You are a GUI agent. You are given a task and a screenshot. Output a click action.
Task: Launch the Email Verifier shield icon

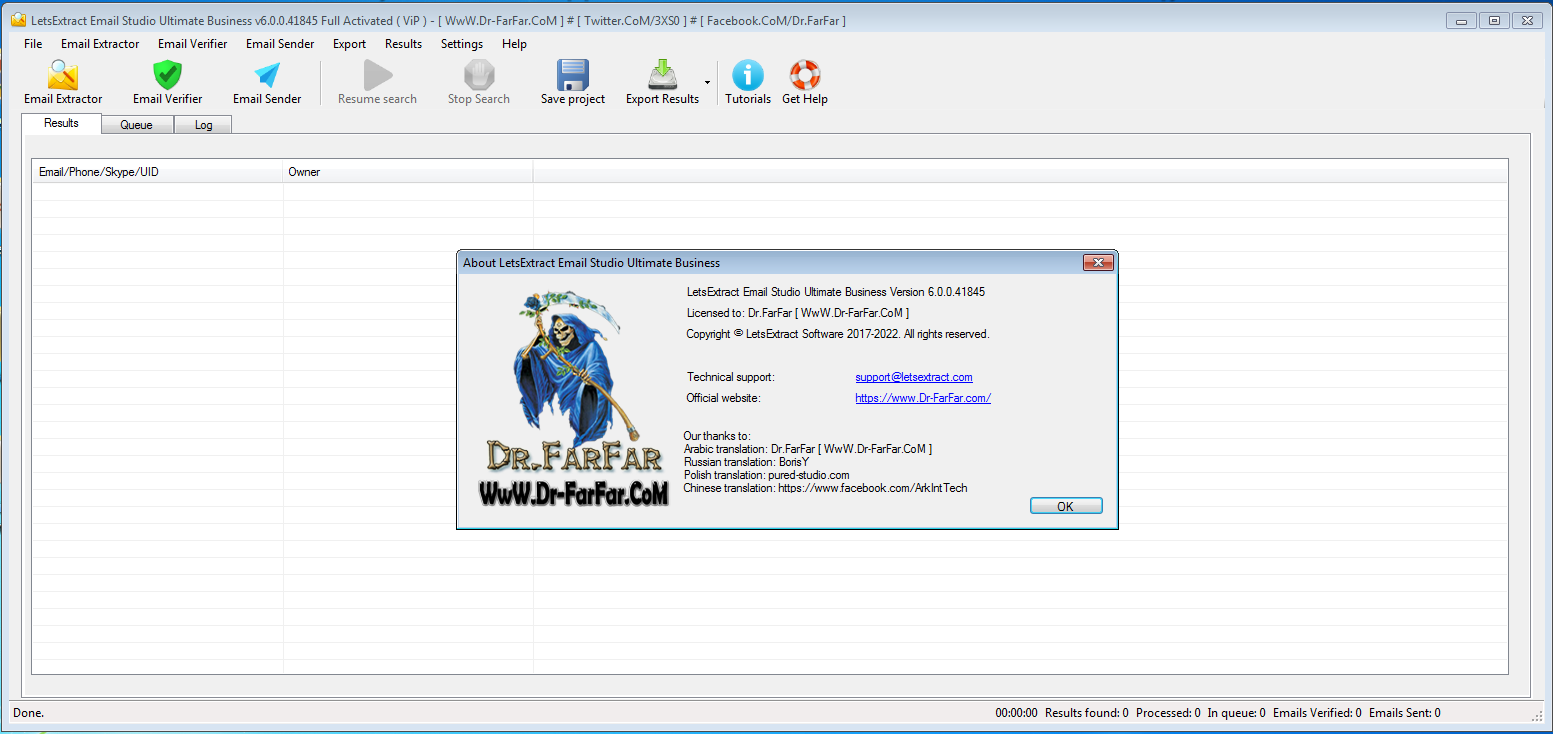click(x=167, y=76)
